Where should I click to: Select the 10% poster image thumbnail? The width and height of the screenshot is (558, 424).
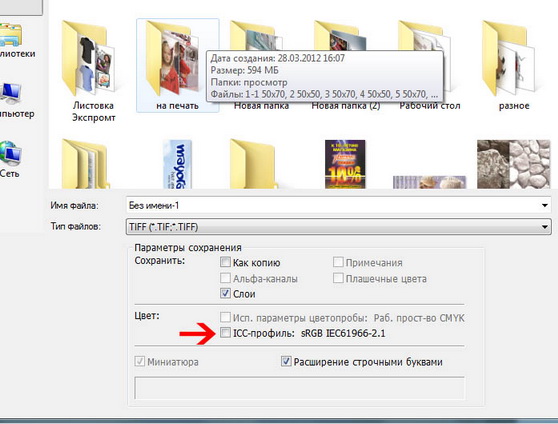click(345, 164)
